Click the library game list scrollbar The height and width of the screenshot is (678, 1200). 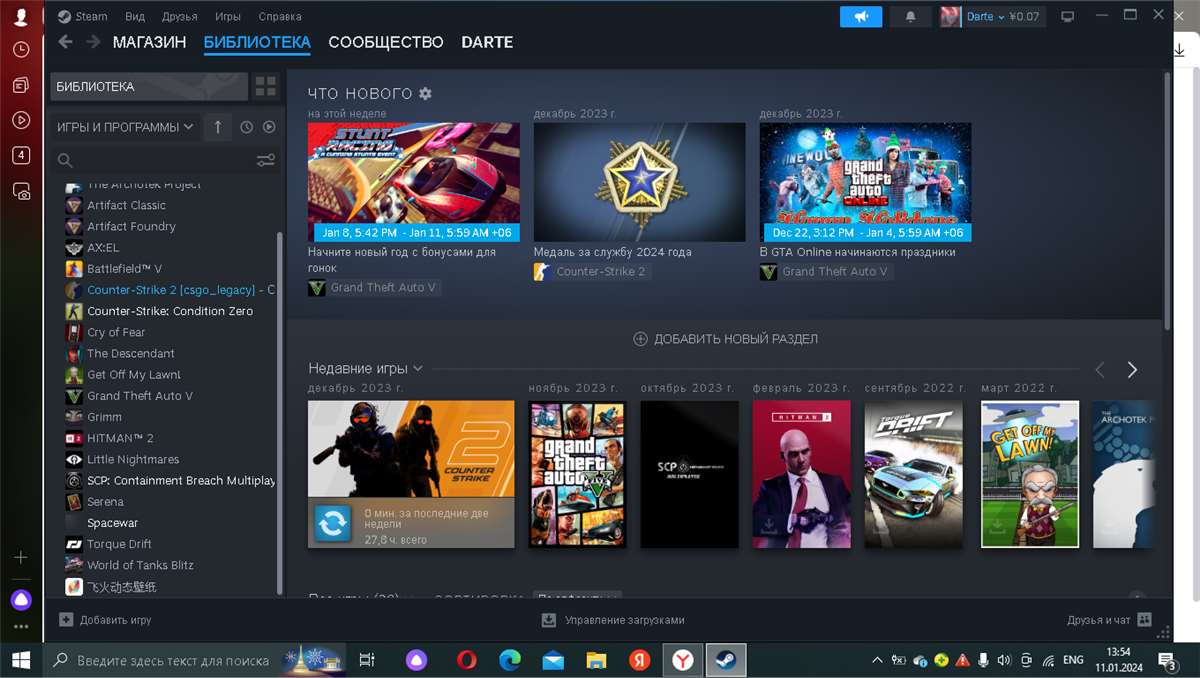(x=280, y=400)
